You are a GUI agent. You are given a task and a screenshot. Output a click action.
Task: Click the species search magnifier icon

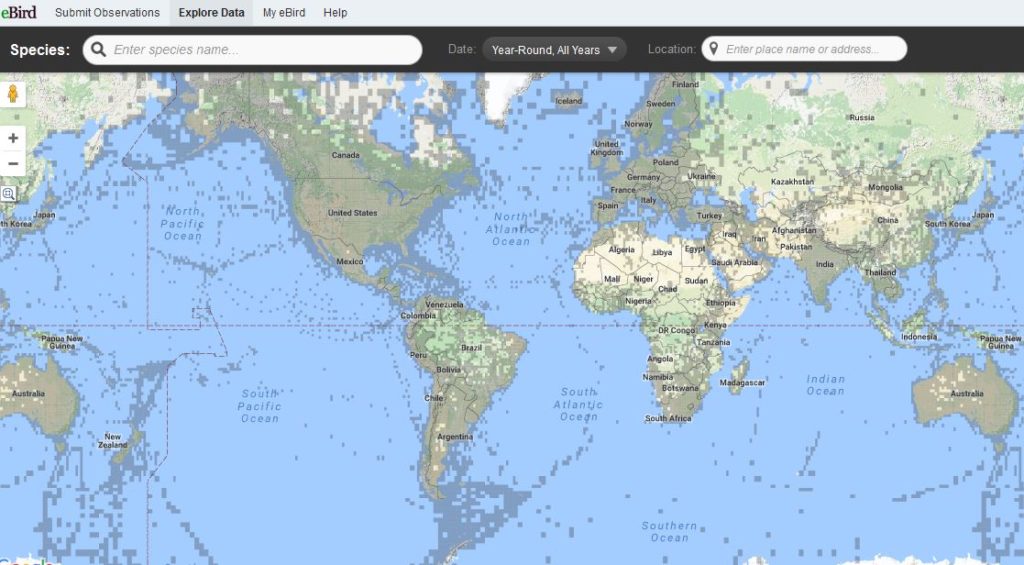click(99, 50)
